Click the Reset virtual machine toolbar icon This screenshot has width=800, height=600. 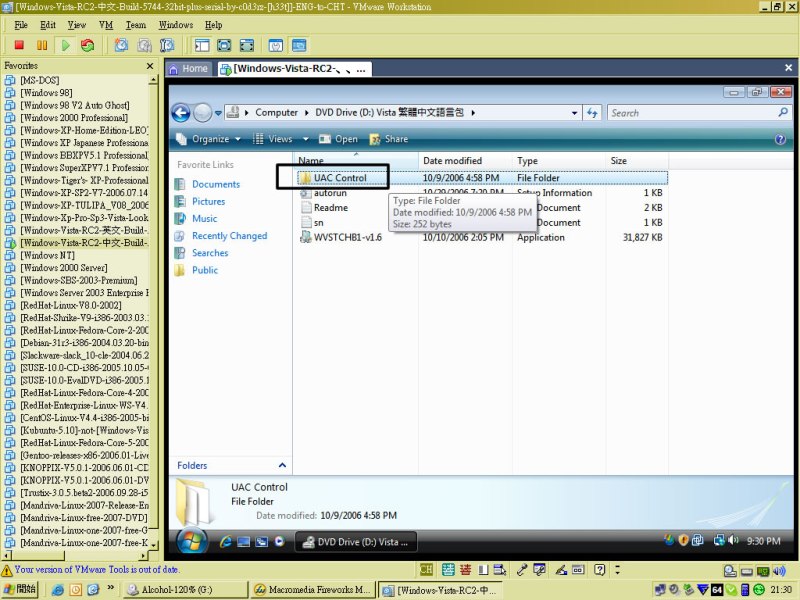[88, 45]
